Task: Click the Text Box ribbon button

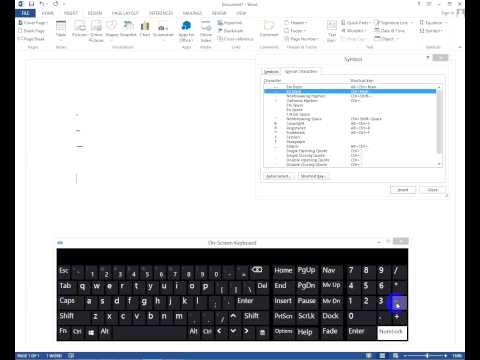Action: click(x=332, y=31)
